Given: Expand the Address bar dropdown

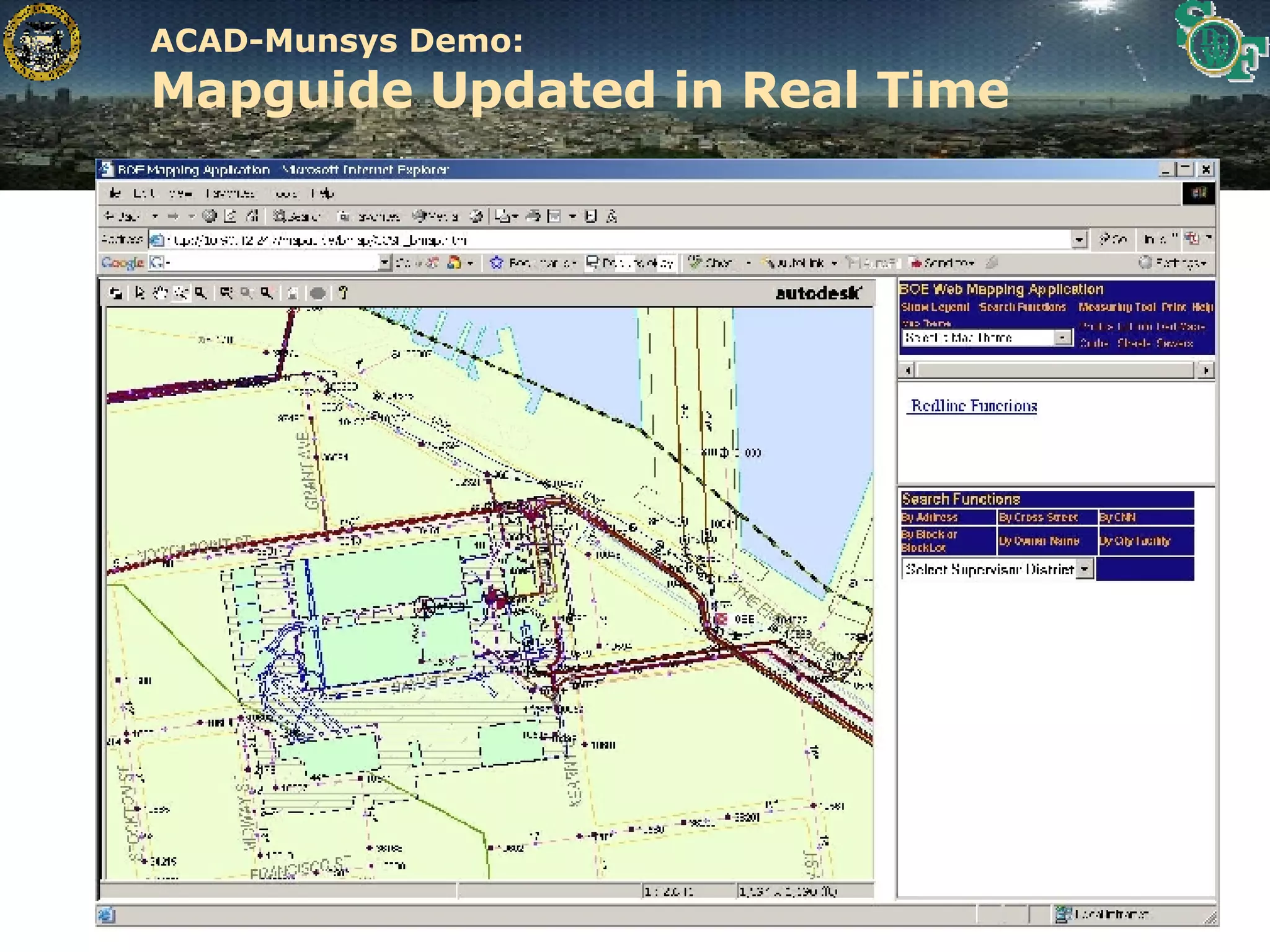Looking at the screenshot, I should click(x=1079, y=239).
